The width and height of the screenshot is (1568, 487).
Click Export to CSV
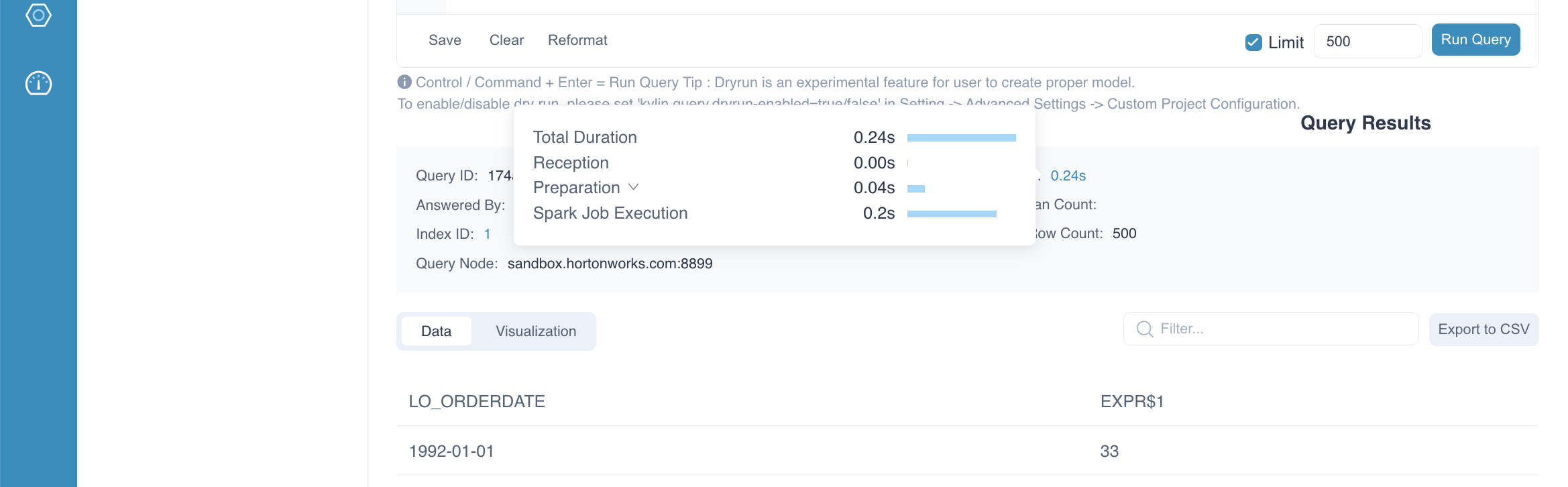(1483, 329)
